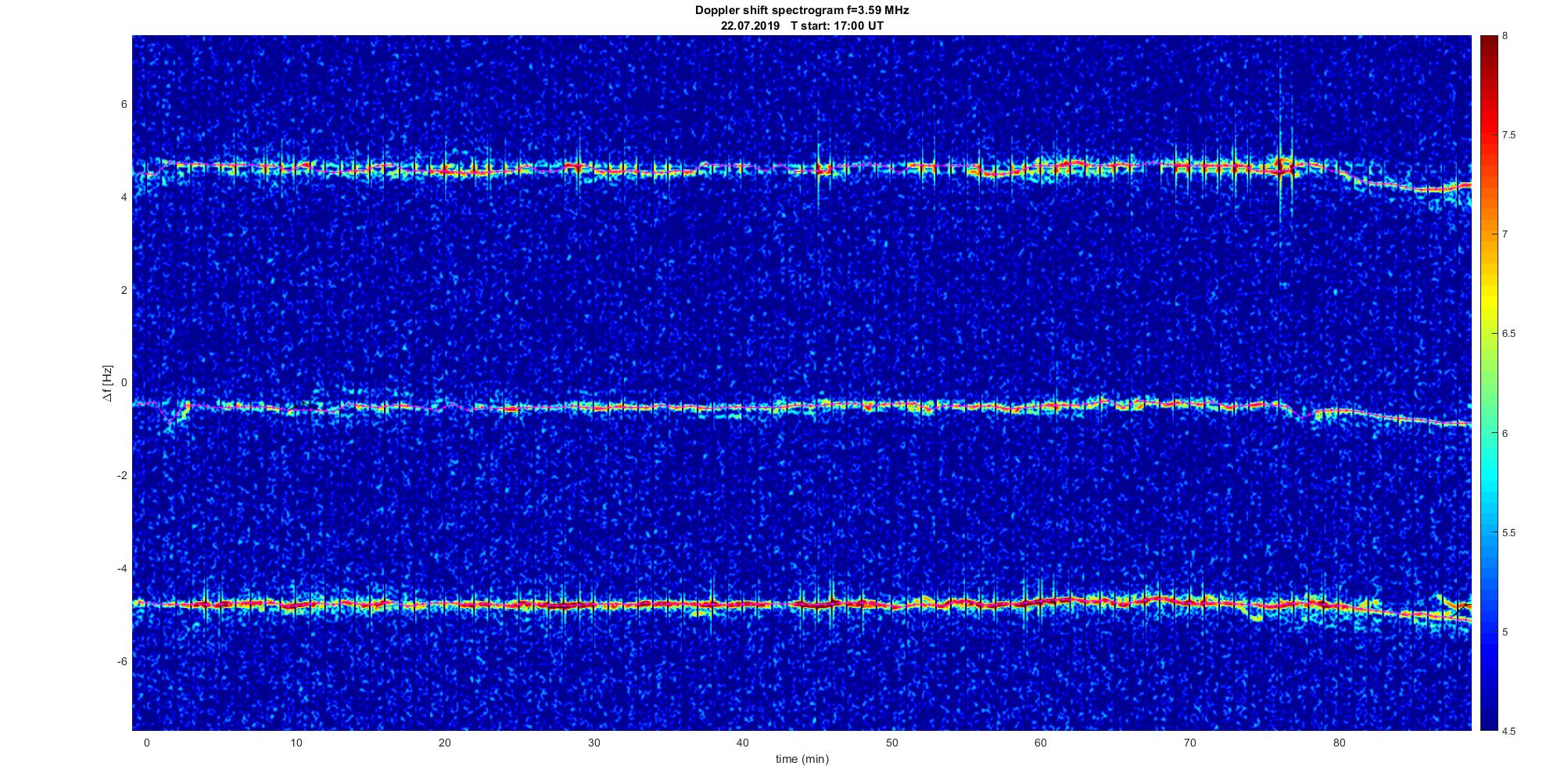Click the colorbar tick label '4.5'
Viewport: 1564px width, 784px height.
coord(1508,731)
